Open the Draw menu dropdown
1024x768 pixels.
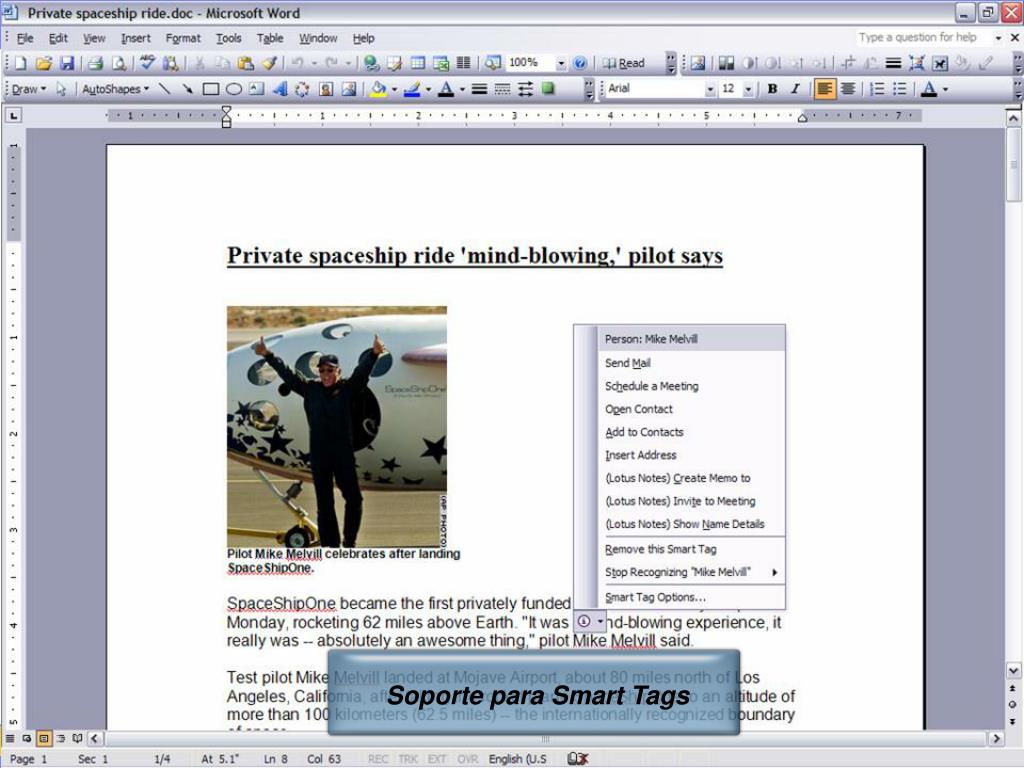pos(29,89)
